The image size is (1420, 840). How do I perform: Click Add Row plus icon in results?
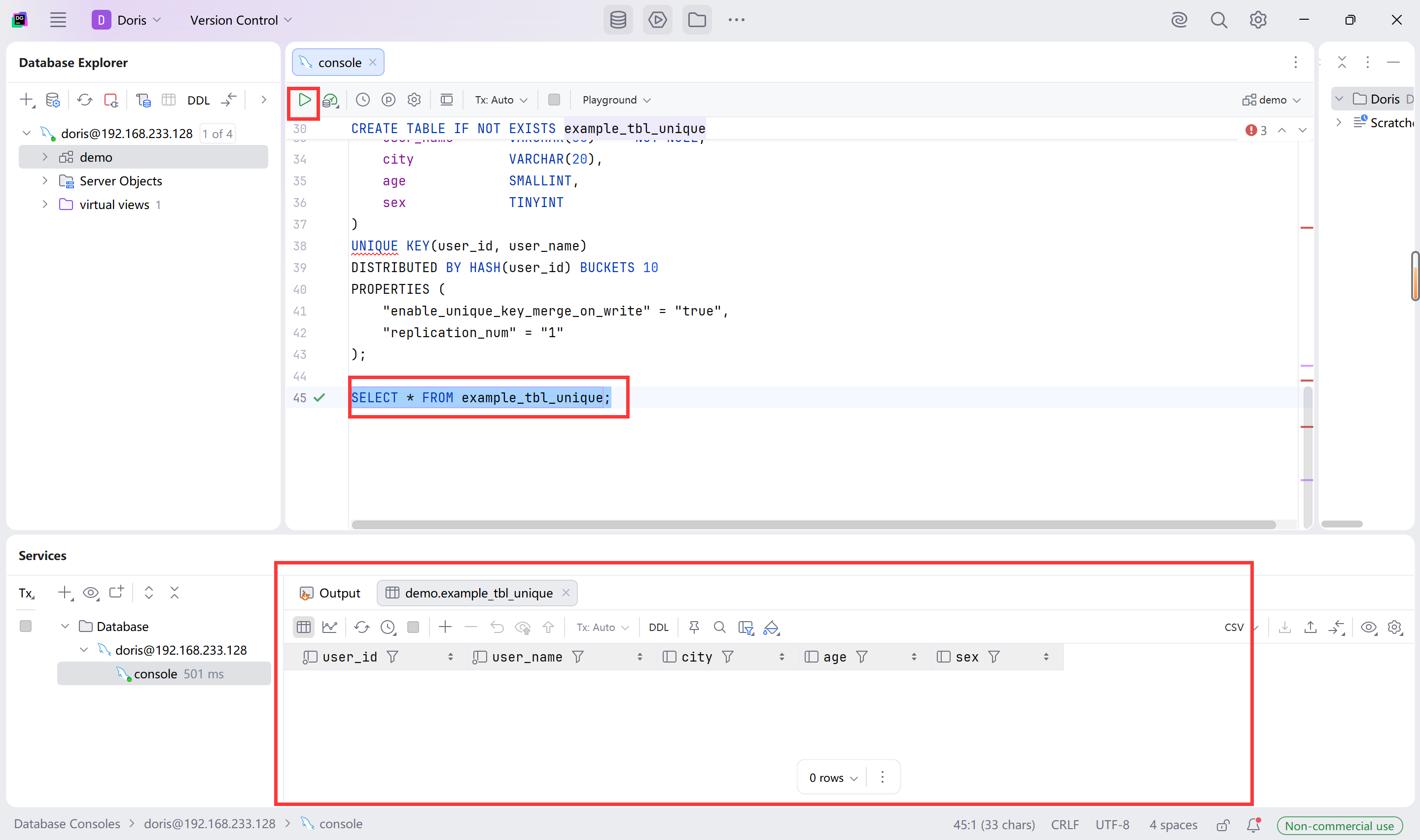445,627
